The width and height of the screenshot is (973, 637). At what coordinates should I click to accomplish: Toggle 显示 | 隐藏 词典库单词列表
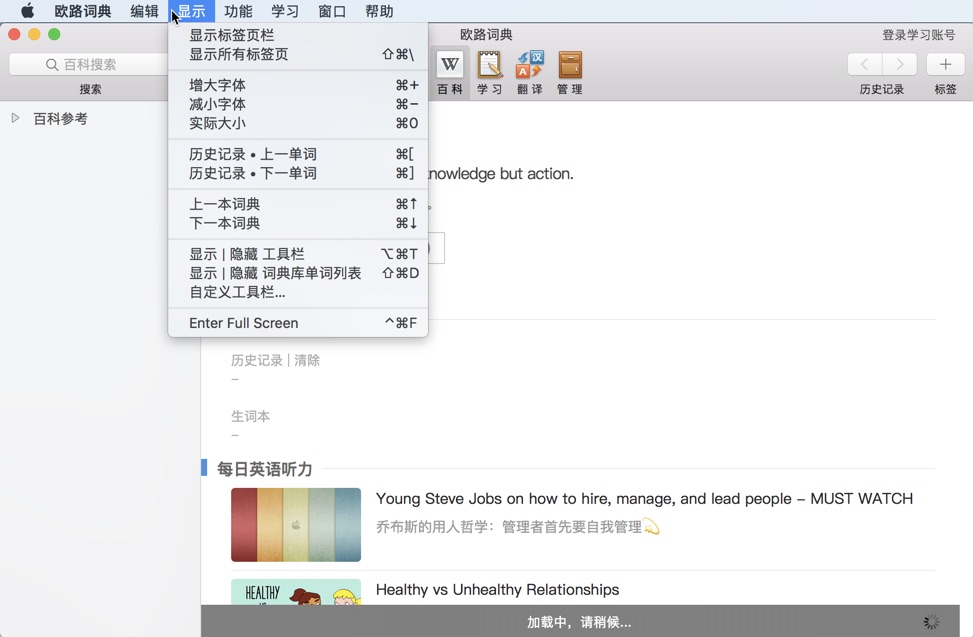(298, 274)
